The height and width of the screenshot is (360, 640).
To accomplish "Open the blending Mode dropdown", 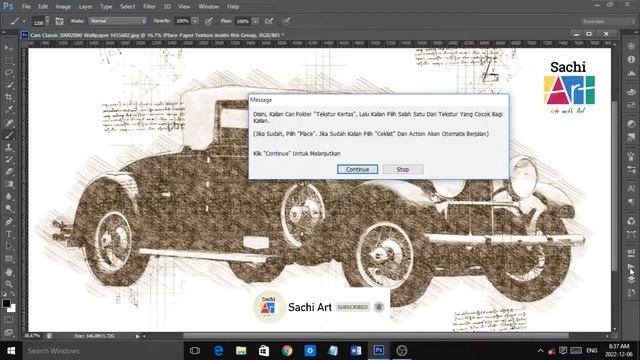I will (x=118, y=21).
